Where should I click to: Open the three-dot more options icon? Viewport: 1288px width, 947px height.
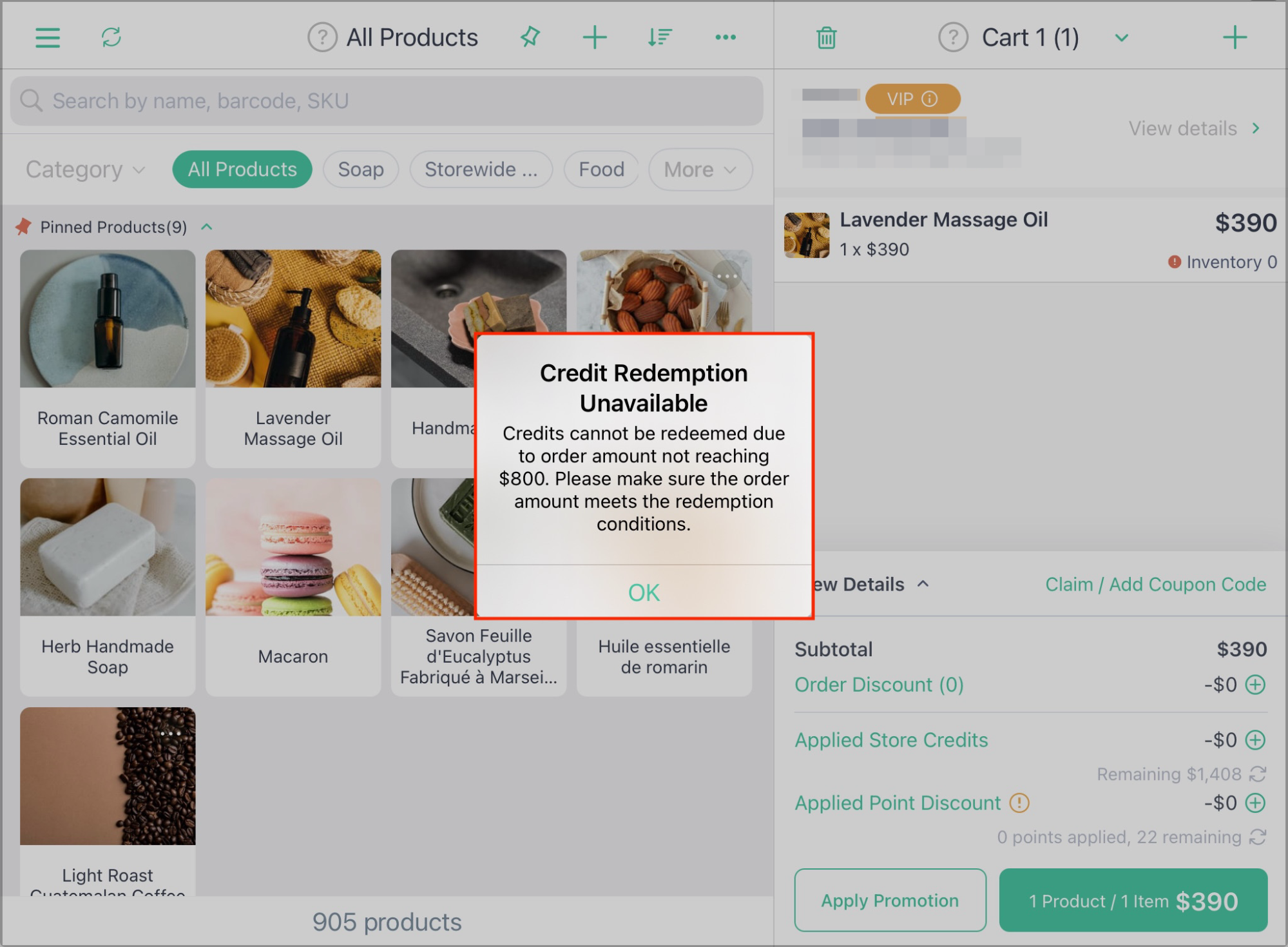pyautogui.click(x=726, y=37)
